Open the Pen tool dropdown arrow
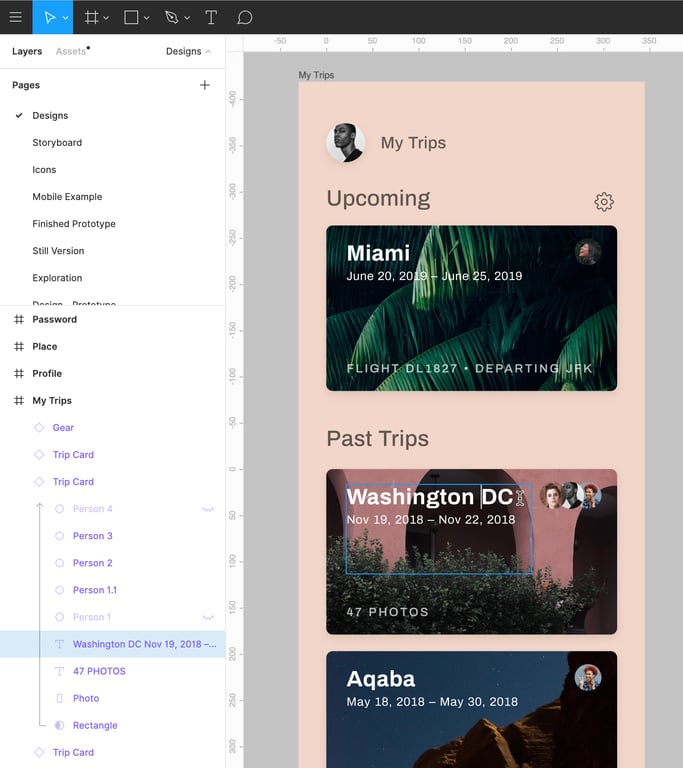Screen dimensions: 683x768 click(x=187, y=18)
